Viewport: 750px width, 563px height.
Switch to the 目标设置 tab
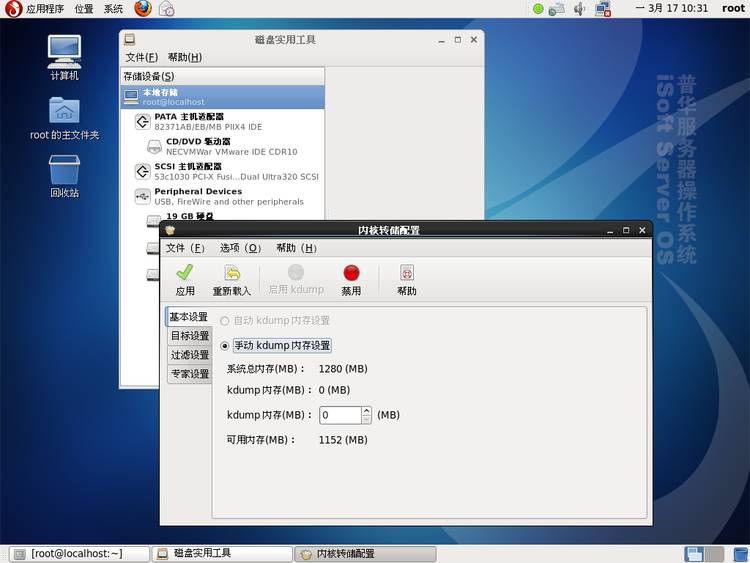pos(189,336)
